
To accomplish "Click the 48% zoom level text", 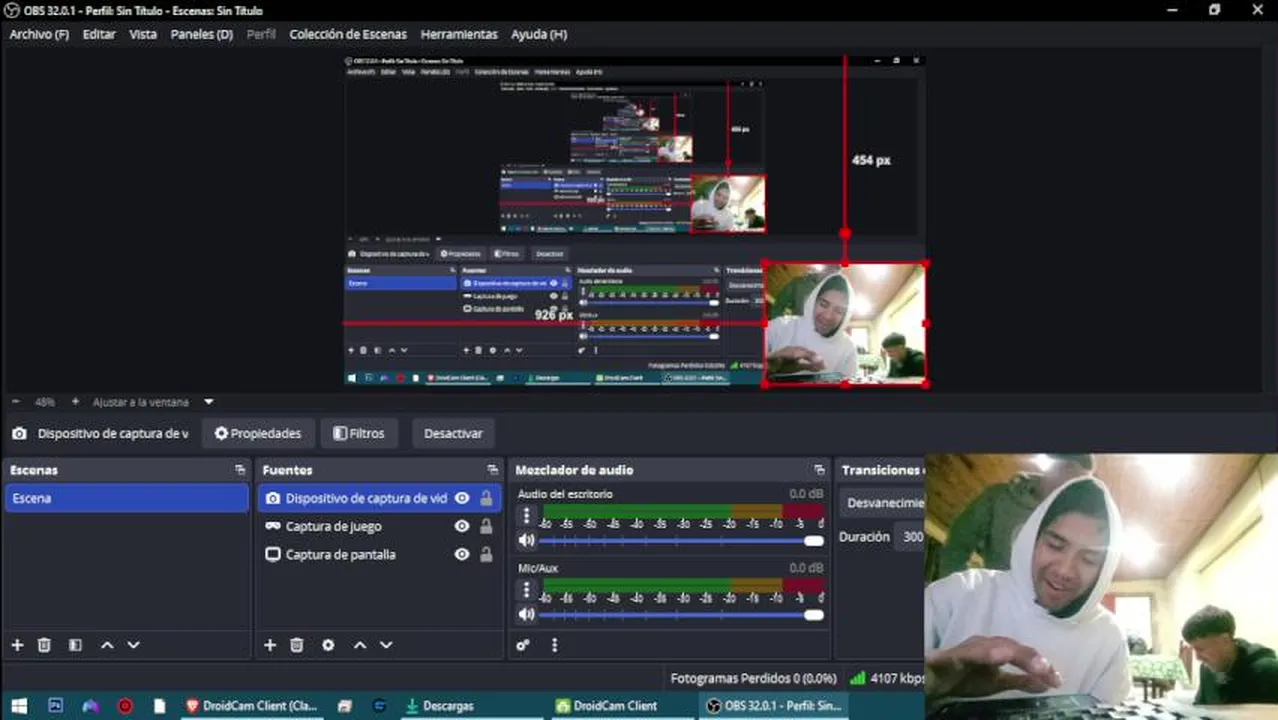I will [45, 402].
